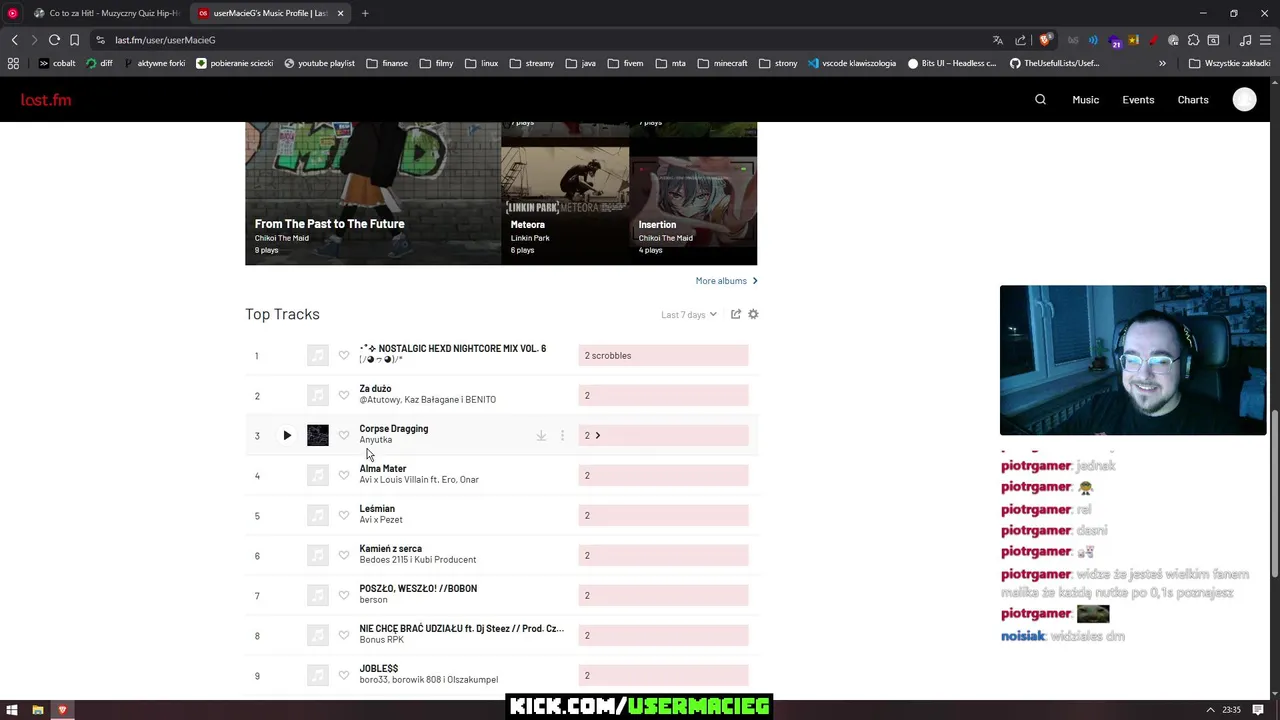Click the address bar with last.fm URL
Screen dimensions: 1280x720
[x=540, y=40]
